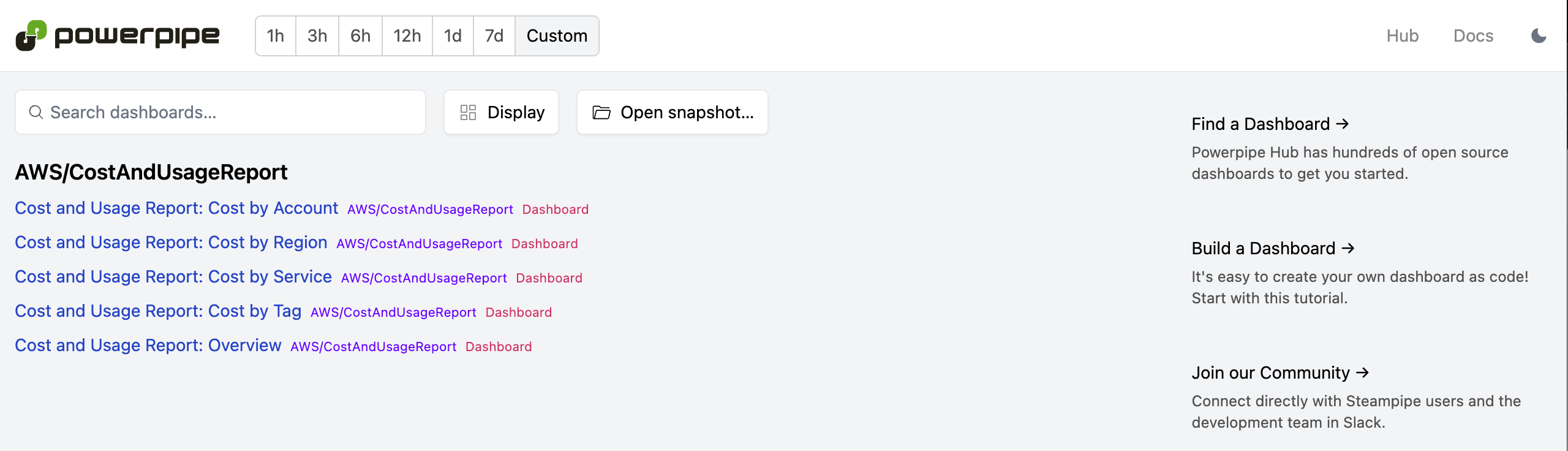Click the magnifier icon in the search box
Image resolution: width=1568 pixels, height=451 pixels.
coord(36,112)
